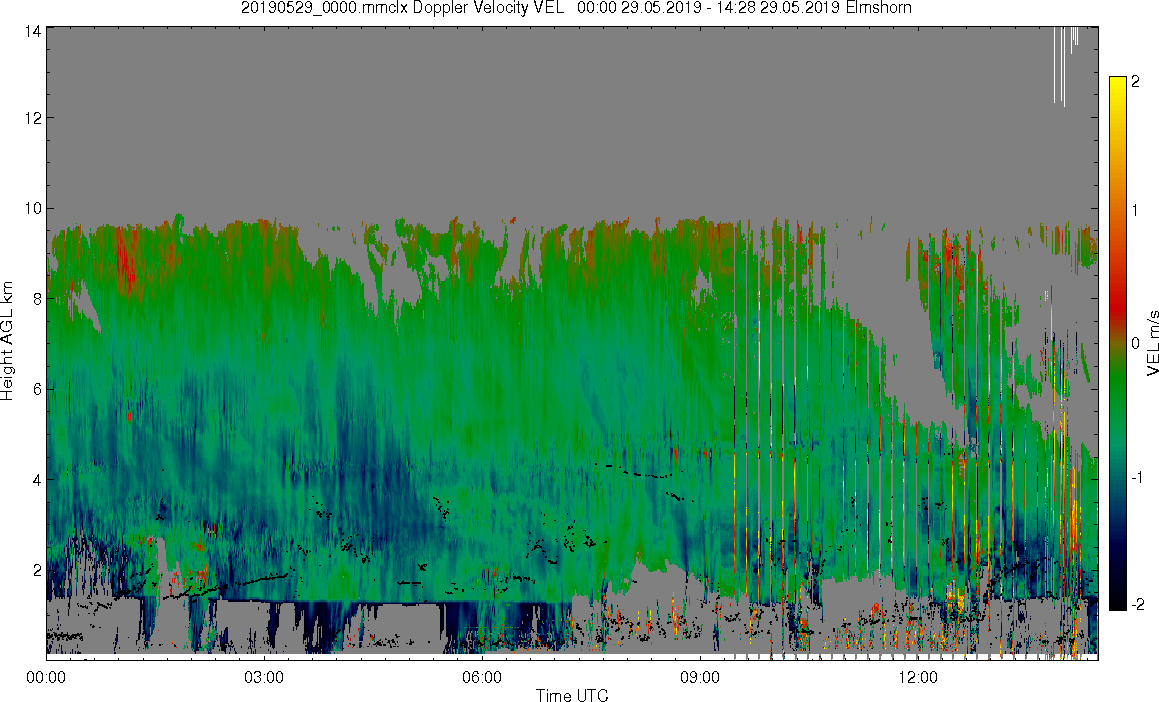Viewport: 1159px width, 702px height.
Task: Click the 00:00 time tick label
Action: tap(46, 677)
